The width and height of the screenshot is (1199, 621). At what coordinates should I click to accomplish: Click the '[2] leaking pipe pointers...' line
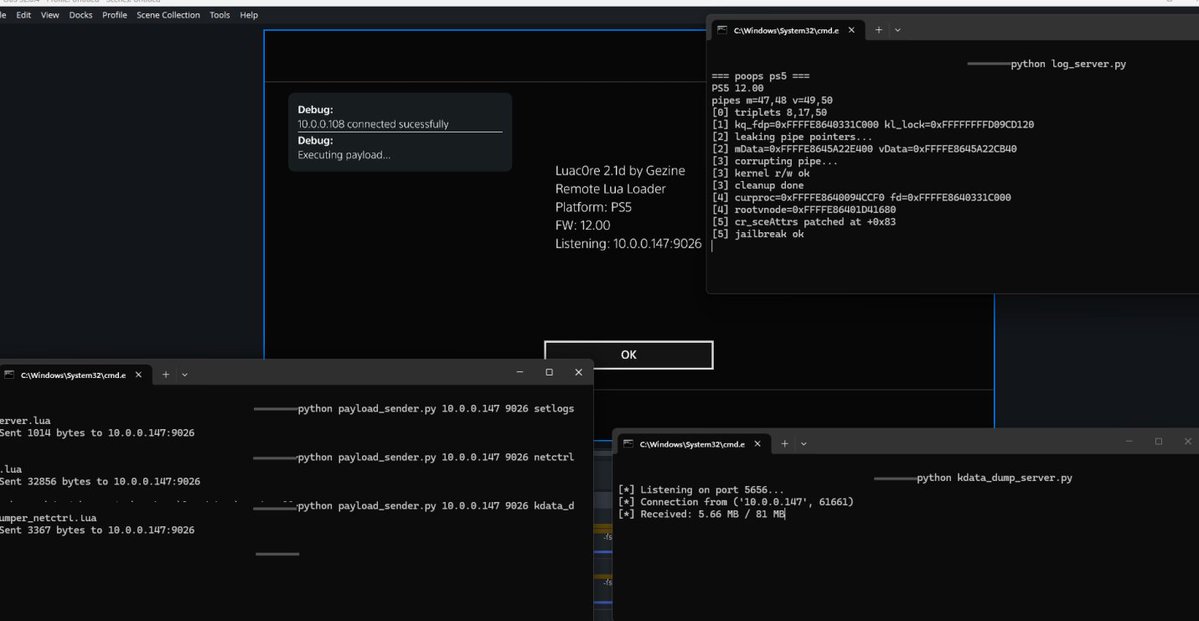tap(792, 137)
